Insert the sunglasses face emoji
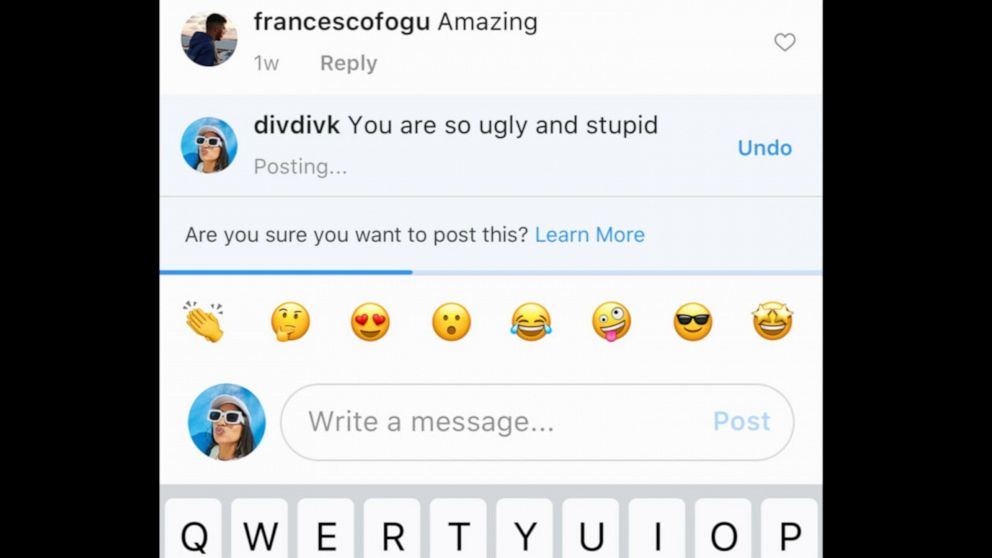 692,322
